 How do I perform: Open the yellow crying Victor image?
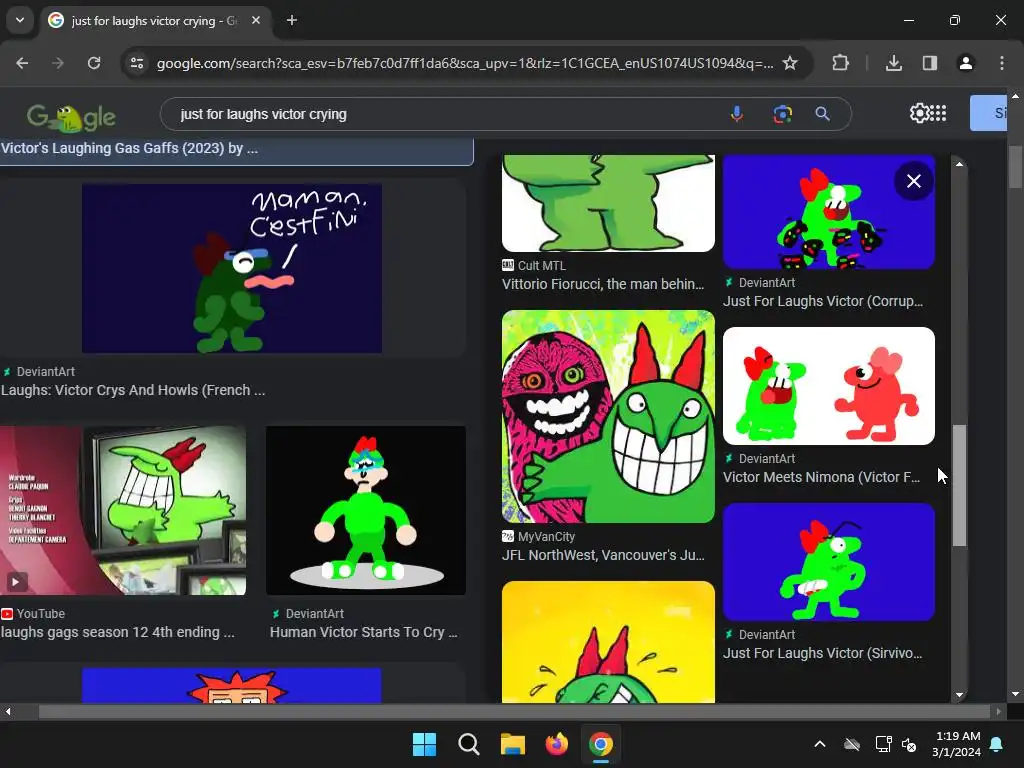pos(608,642)
